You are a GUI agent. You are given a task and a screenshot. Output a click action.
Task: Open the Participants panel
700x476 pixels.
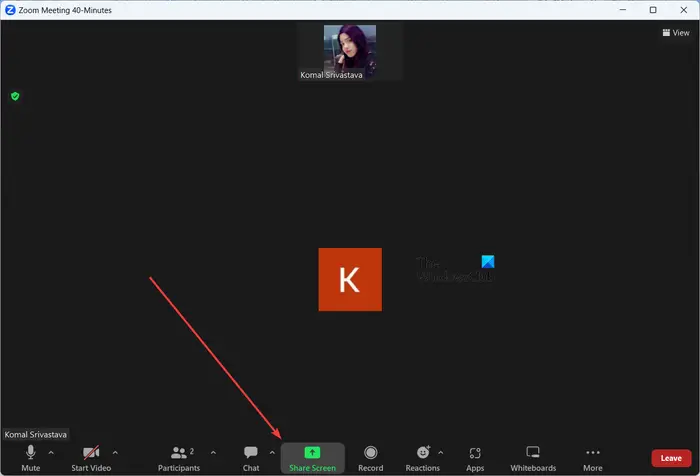179,458
